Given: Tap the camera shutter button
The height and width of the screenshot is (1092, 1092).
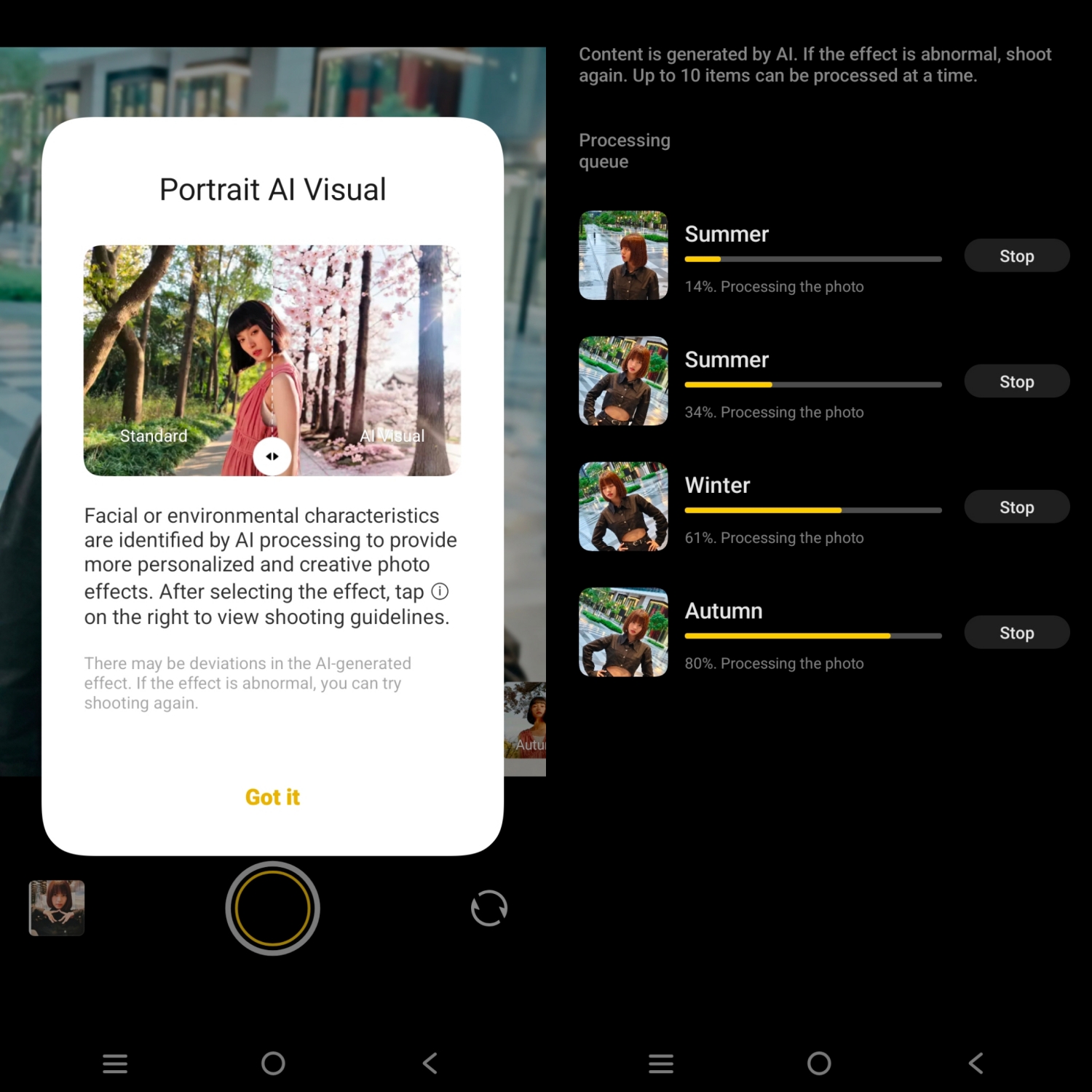Looking at the screenshot, I should 272,908.
